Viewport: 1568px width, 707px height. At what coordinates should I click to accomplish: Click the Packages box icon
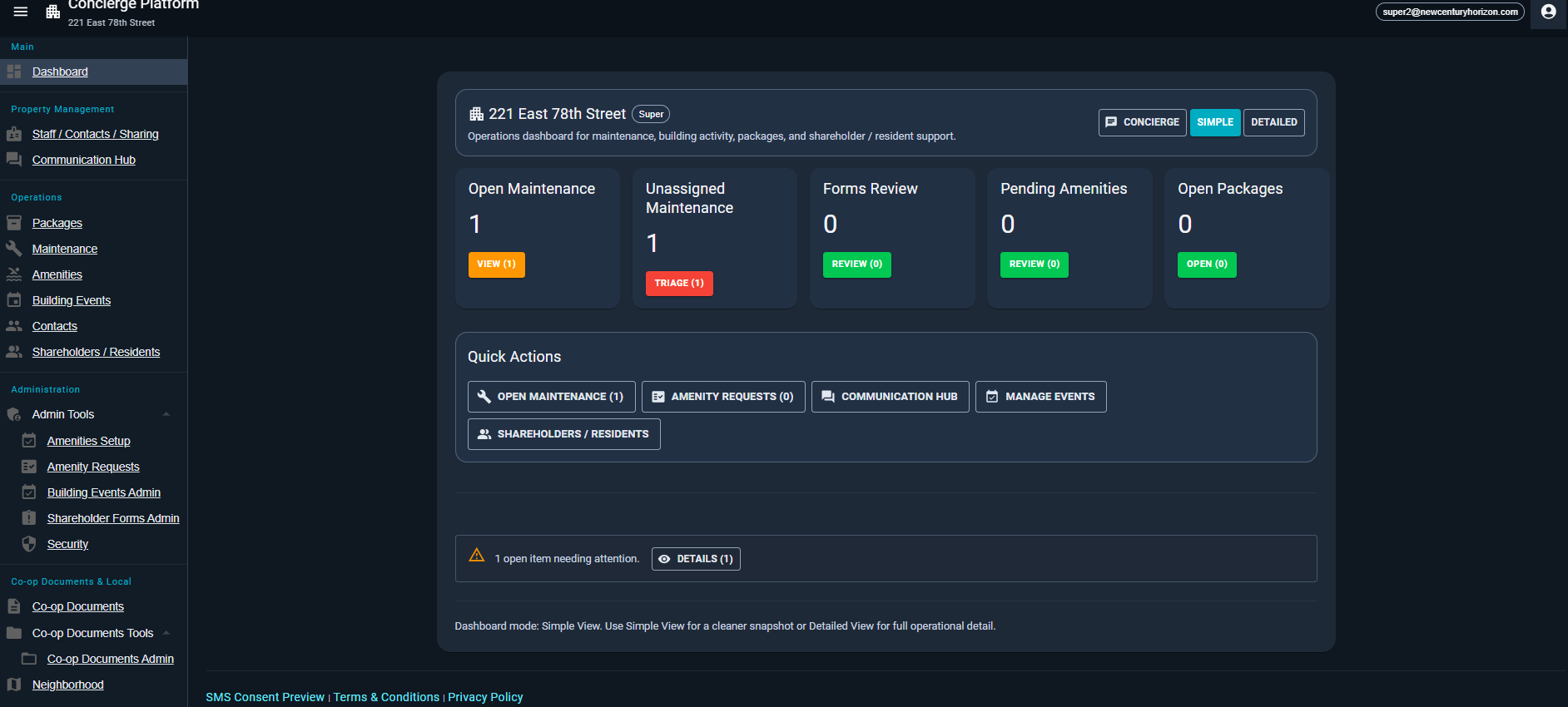pos(14,223)
